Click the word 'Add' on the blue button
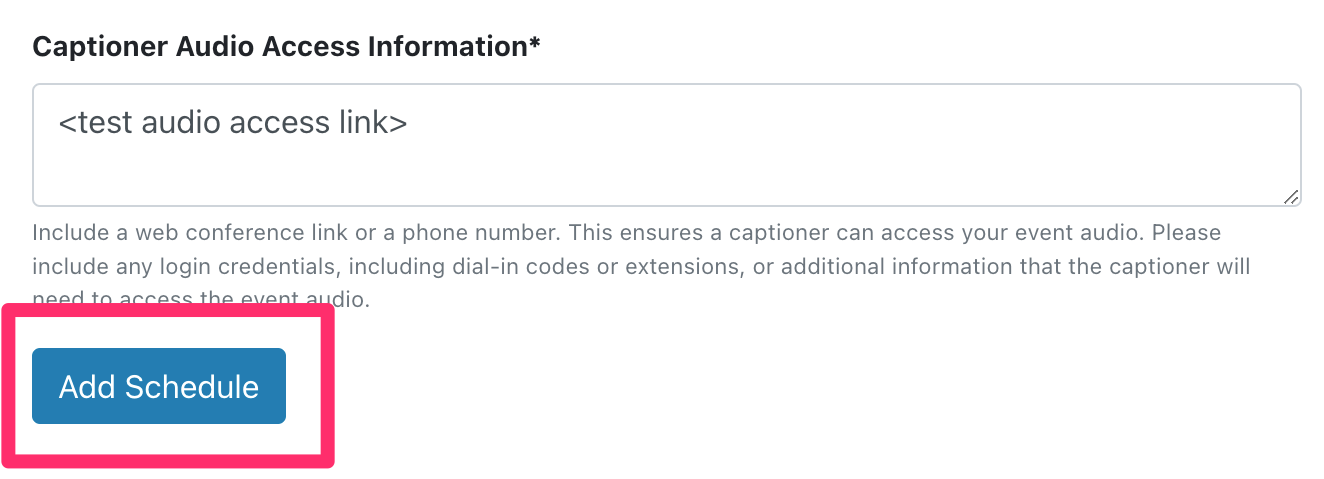 (x=87, y=387)
